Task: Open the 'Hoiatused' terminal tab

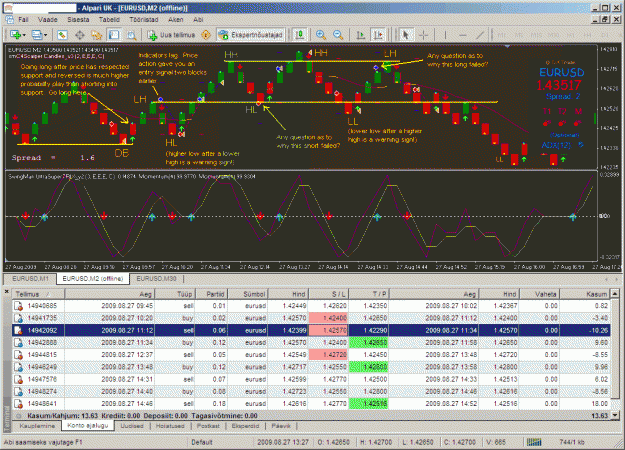Action: coord(170,426)
